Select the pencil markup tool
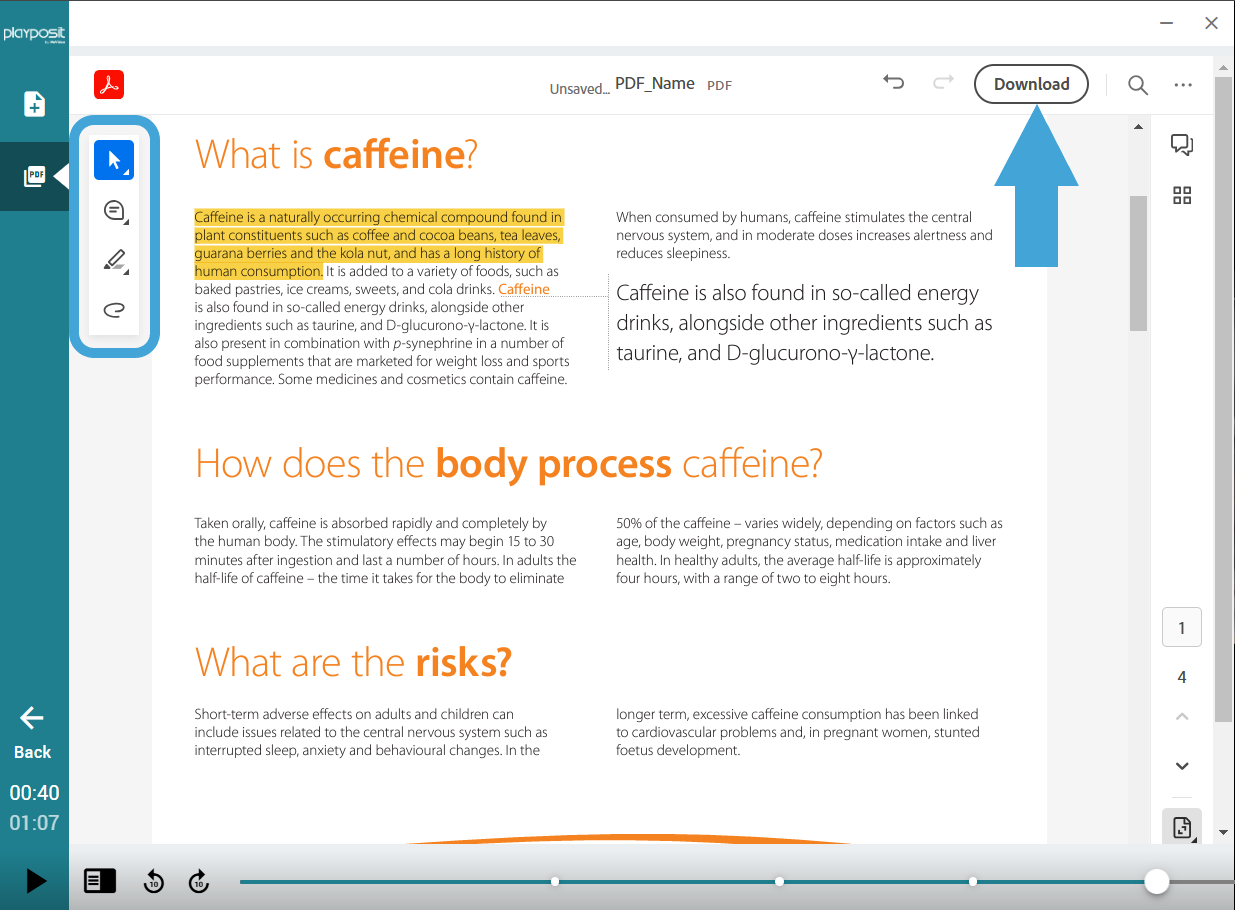1235x910 pixels. click(113, 260)
